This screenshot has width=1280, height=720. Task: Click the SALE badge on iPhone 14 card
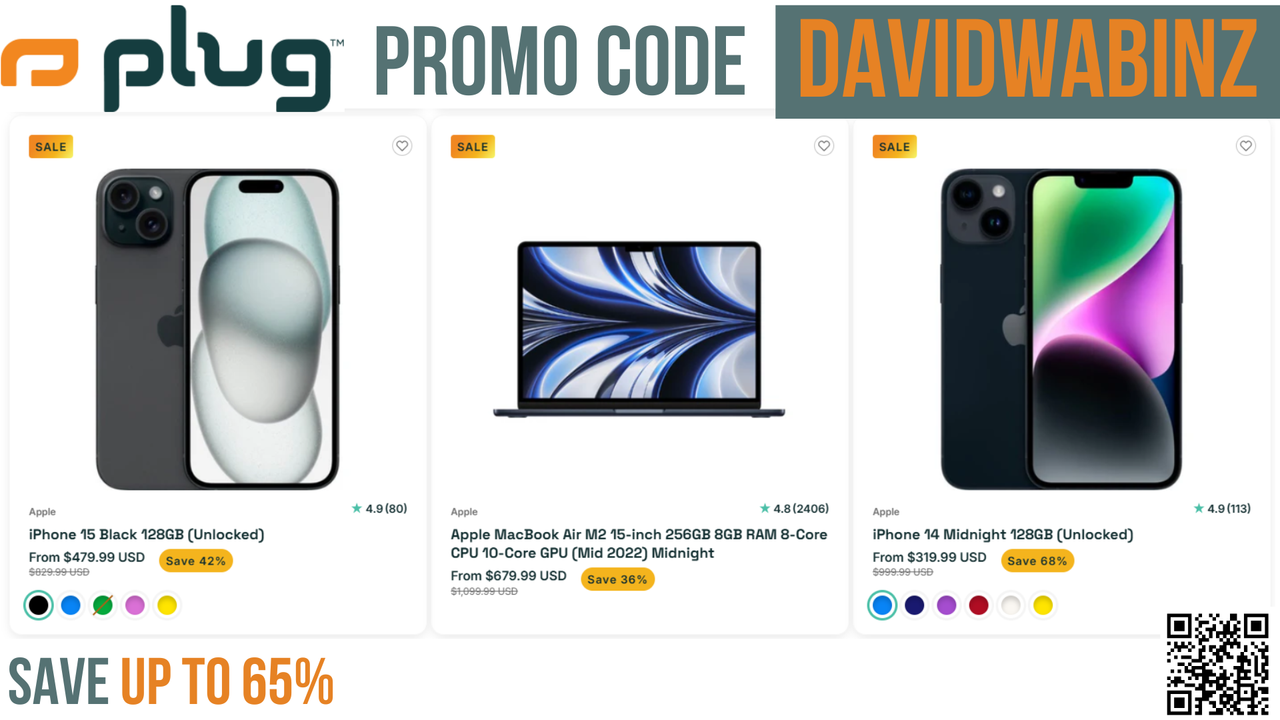click(x=895, y=147)
